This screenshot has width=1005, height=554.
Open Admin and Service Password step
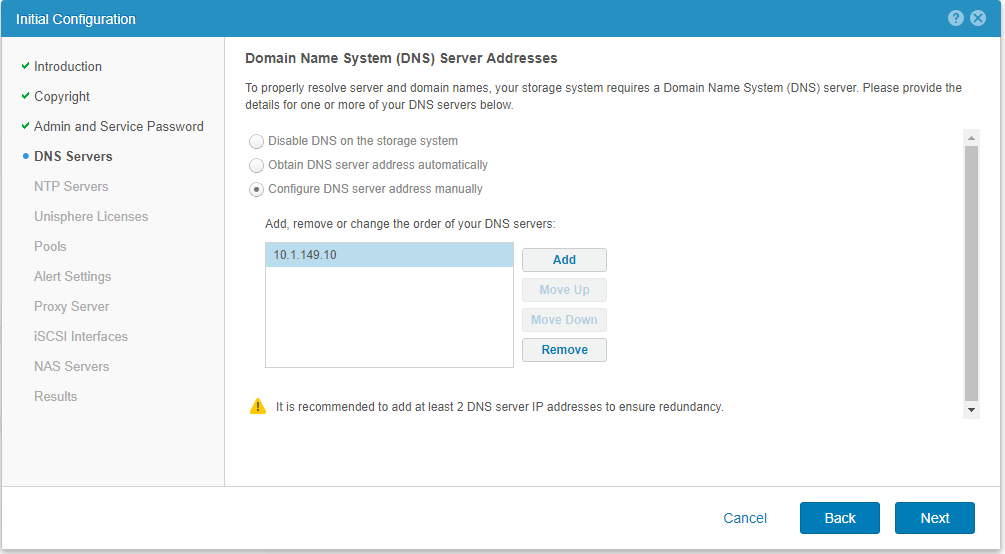coord(118,127)
